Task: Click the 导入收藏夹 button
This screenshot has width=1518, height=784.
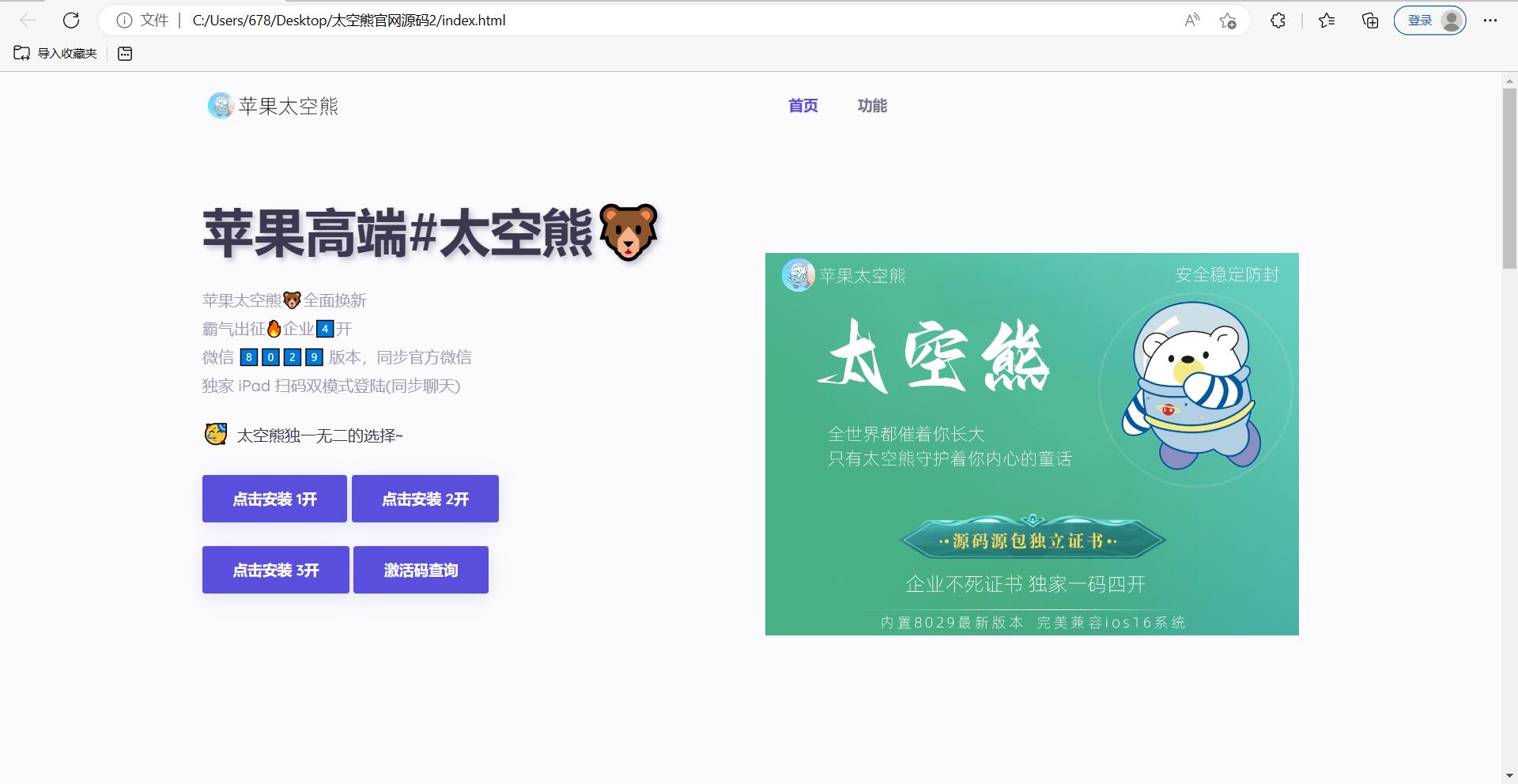Action: tap(54, 53)
